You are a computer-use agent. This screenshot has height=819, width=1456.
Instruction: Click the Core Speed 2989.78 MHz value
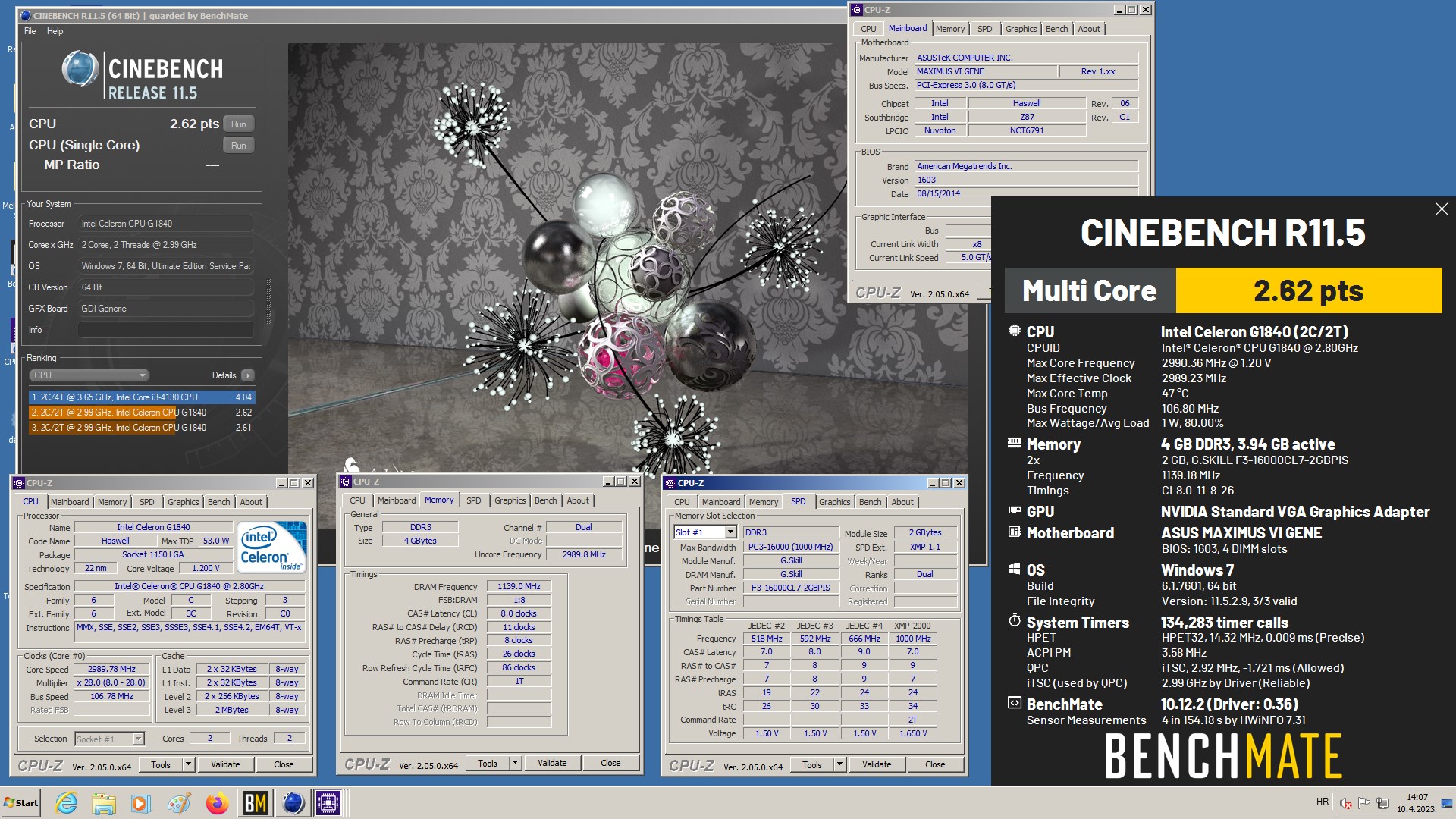(x=111, y=670)
